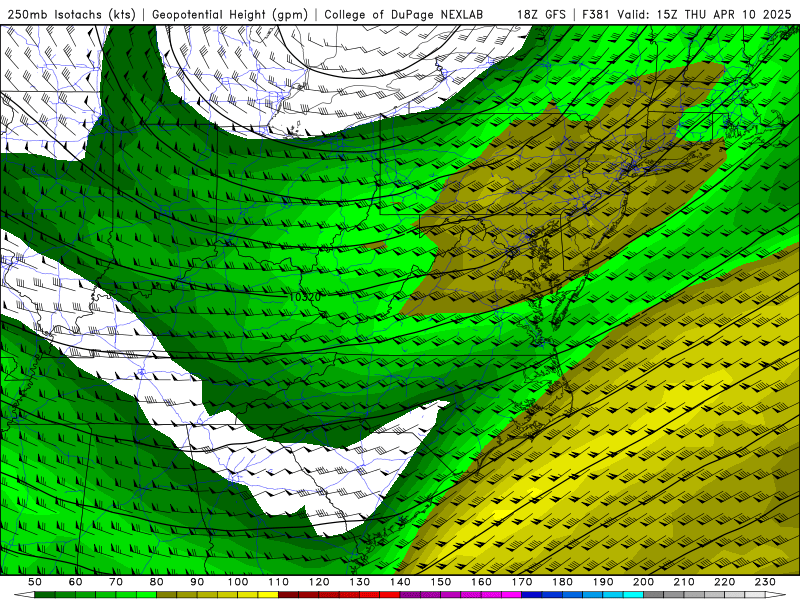Click the "250mb Isotachs (kts)" header text
The image size is (800, 600).
[x=72, y=15]
